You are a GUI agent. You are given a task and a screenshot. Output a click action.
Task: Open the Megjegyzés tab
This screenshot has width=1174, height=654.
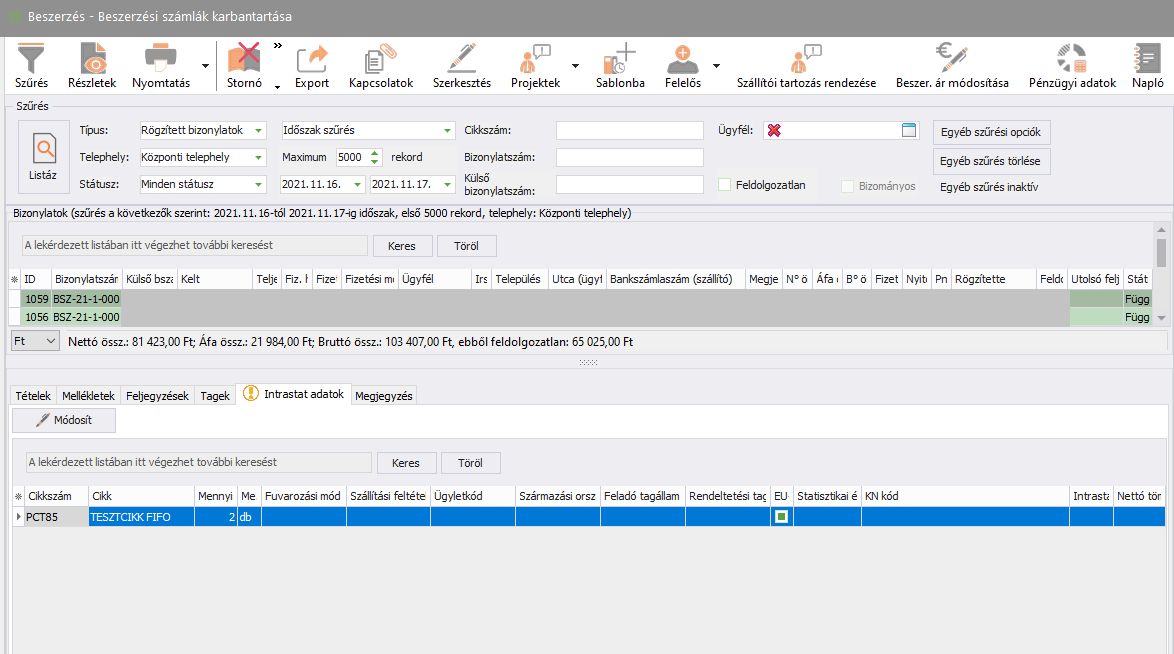[x=384, y=396]
